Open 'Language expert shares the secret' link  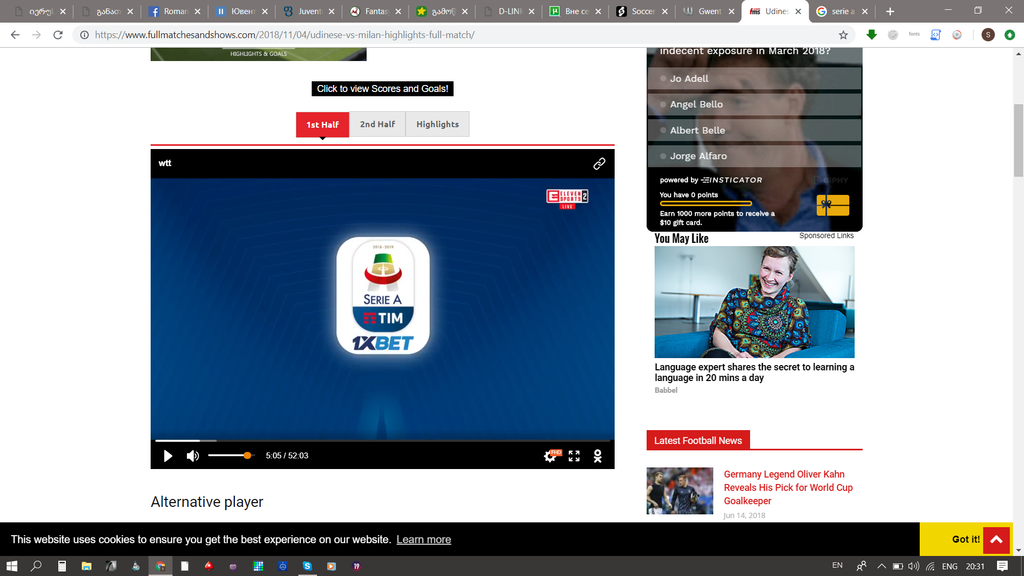pos(754,372)
